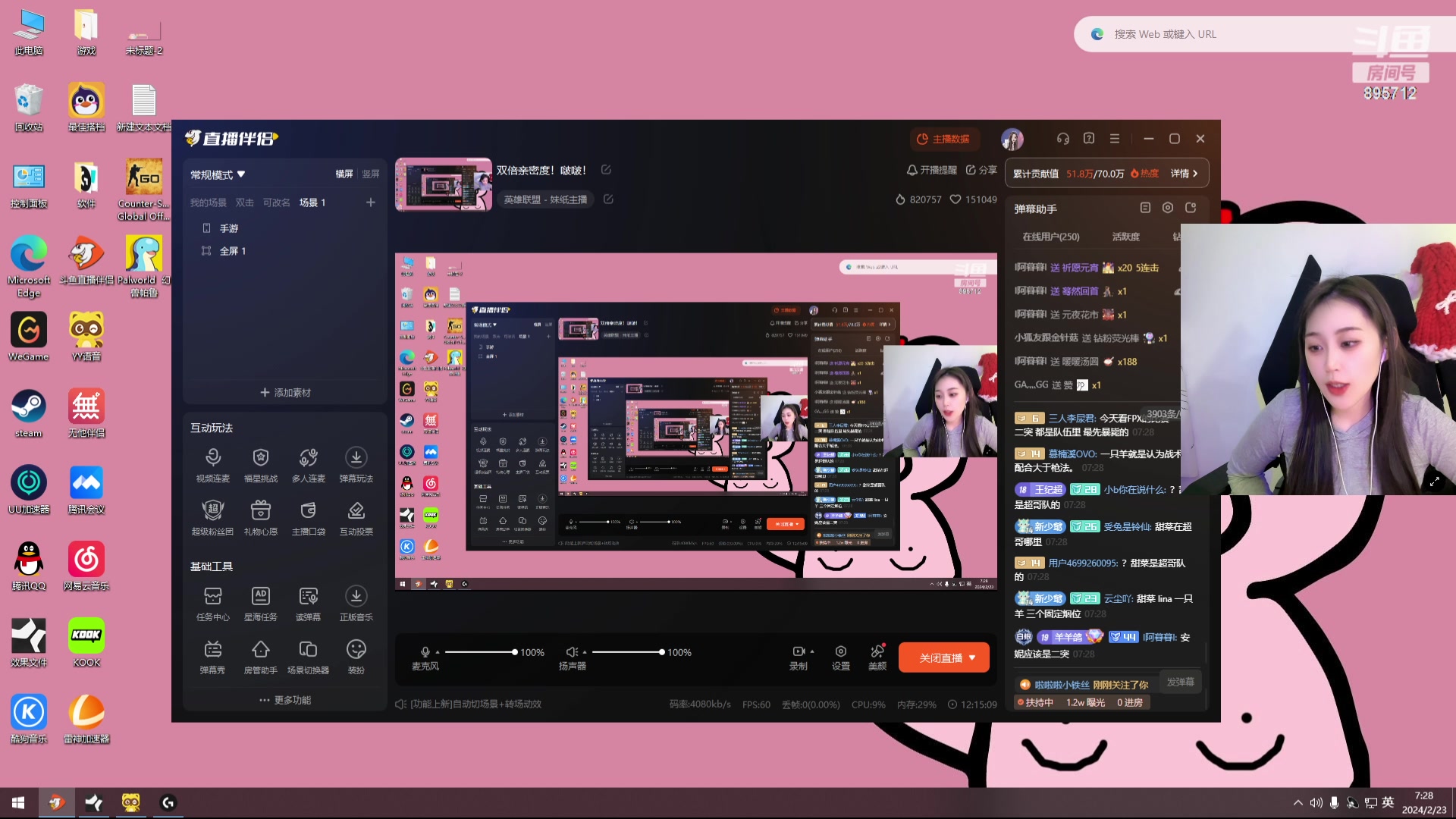Open 弹幕秀 tool
Viewport: 1456px width, 819px height.
(212, 650)
